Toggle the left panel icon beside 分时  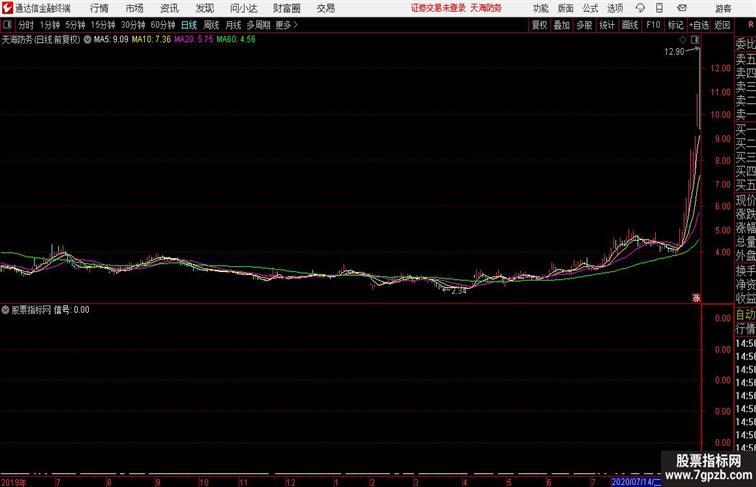coord(7,25)
